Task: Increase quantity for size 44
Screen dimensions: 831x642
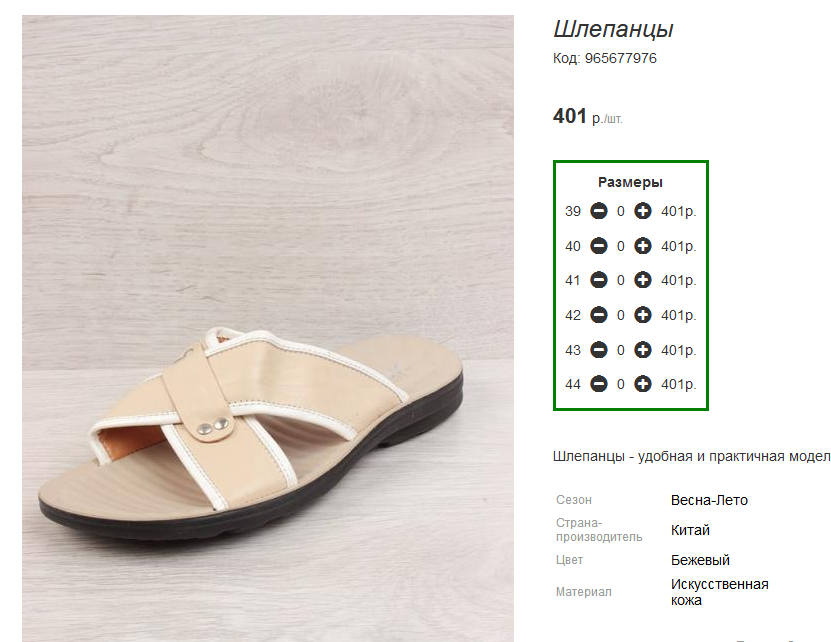Action: [643, 384]
